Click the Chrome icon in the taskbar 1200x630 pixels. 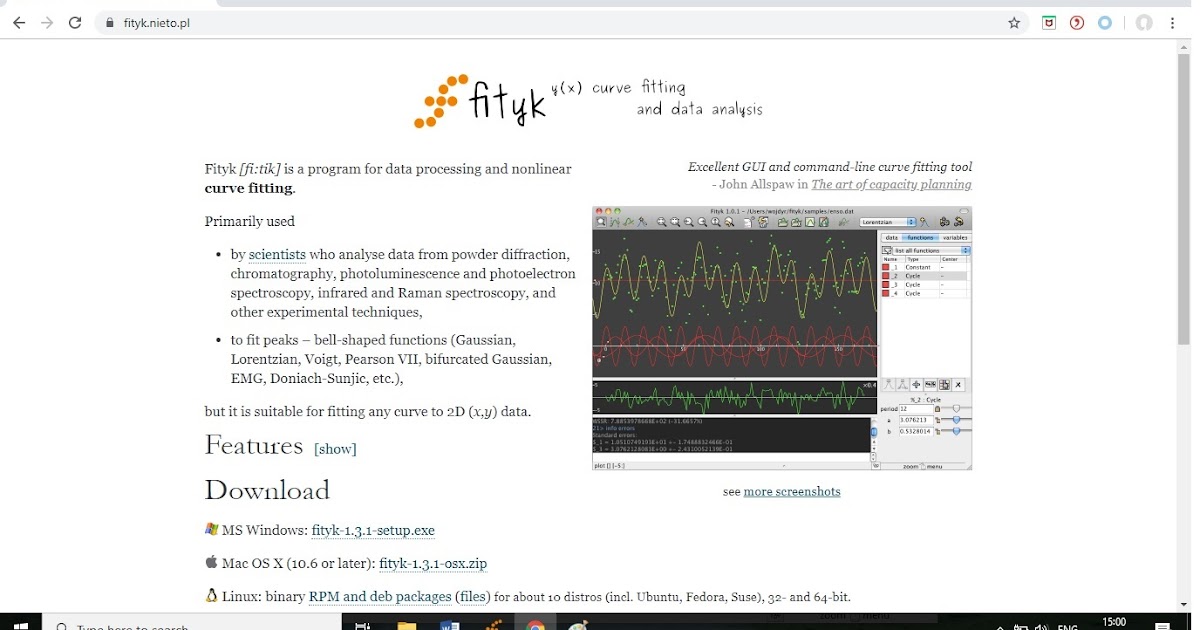pyautogui.click(x=535, y=624)
